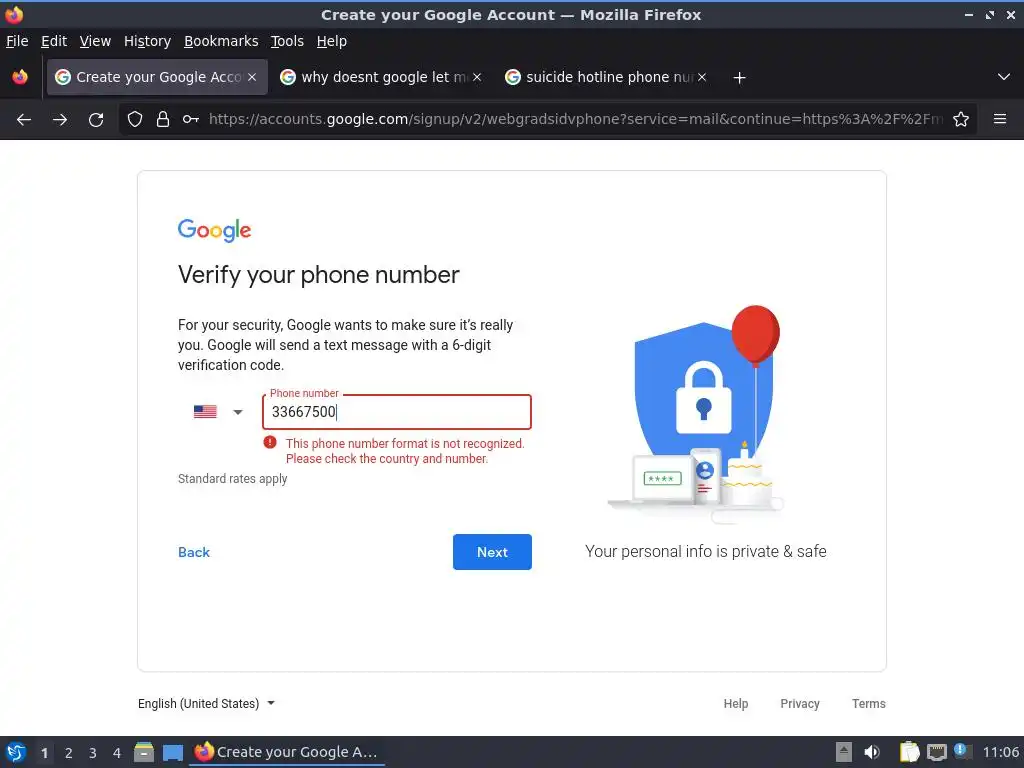1024x768 pixels.
Task: Open the English (United States) language dropdown
Action: 206,703
